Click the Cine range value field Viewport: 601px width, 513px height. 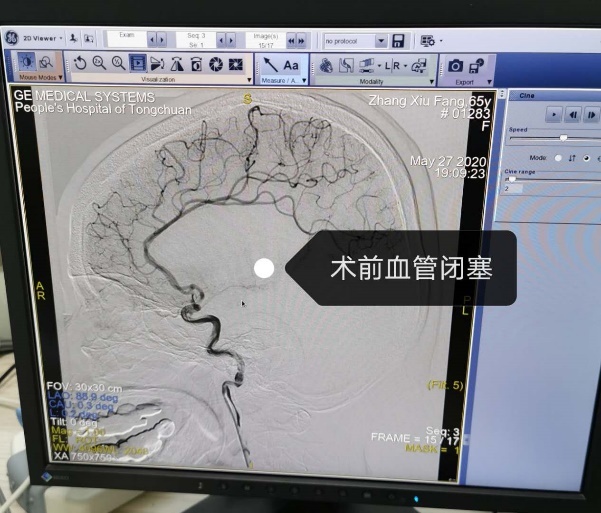click(513, 189)
